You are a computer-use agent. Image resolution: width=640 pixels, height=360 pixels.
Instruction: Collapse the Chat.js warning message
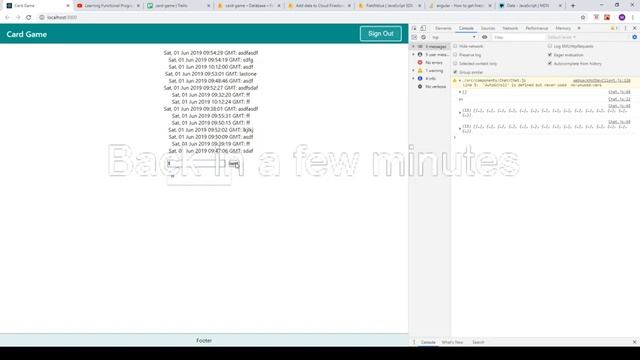[x=460, y=81]
